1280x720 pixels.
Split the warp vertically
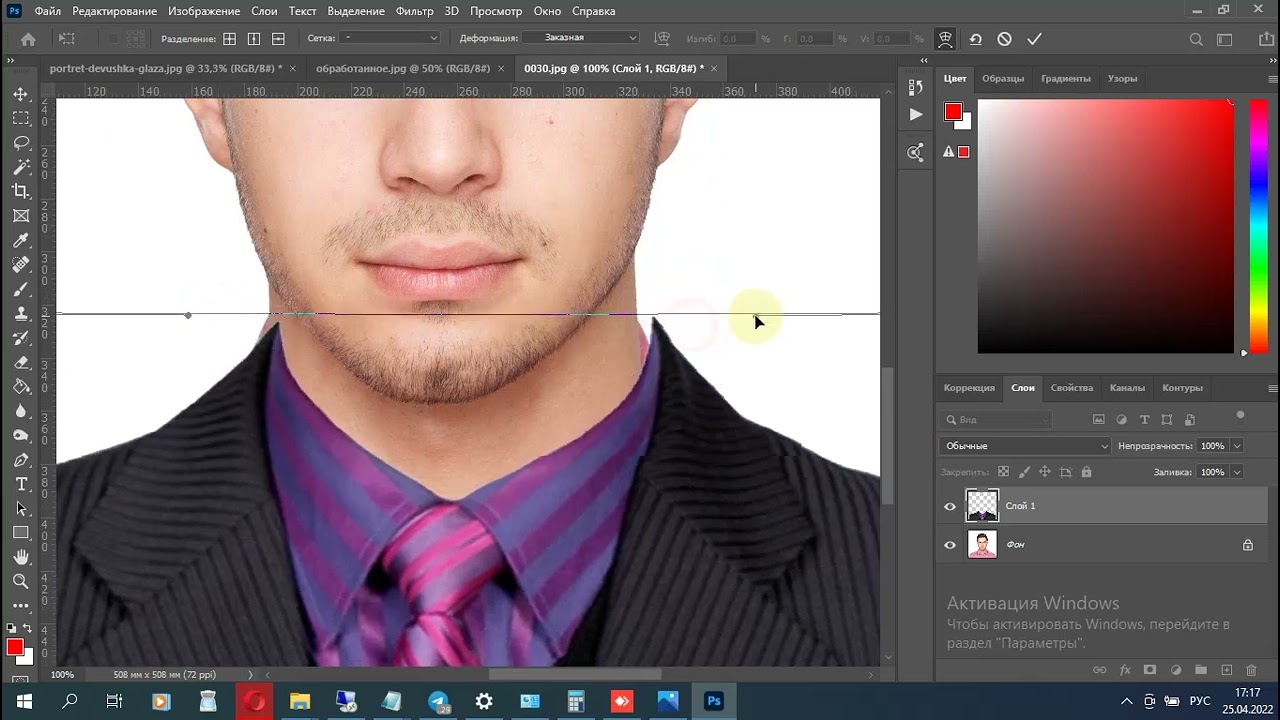254,39
